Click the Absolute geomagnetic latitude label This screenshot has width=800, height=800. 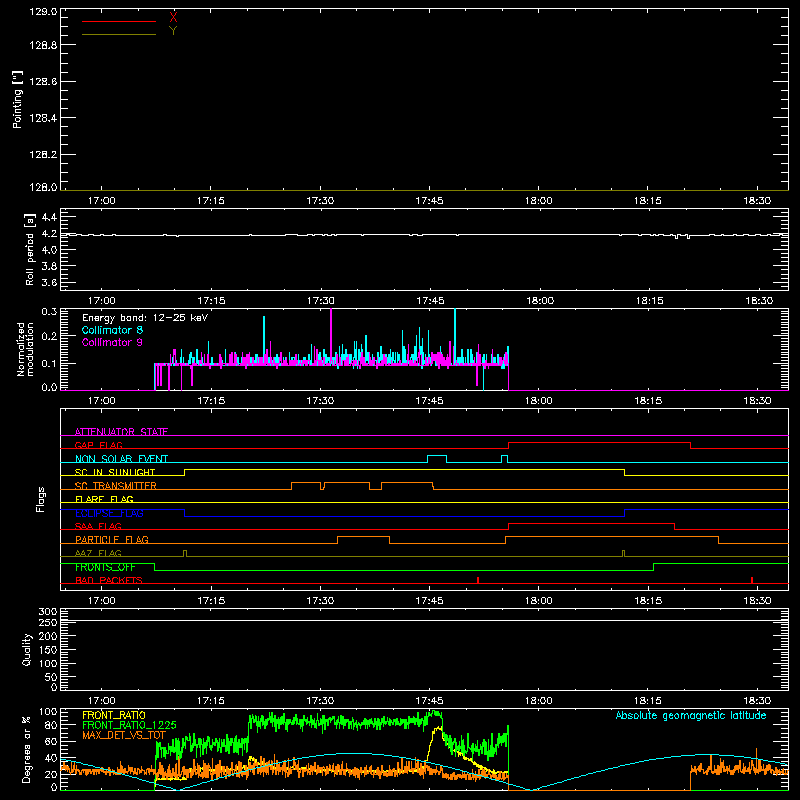coord(691,715)
